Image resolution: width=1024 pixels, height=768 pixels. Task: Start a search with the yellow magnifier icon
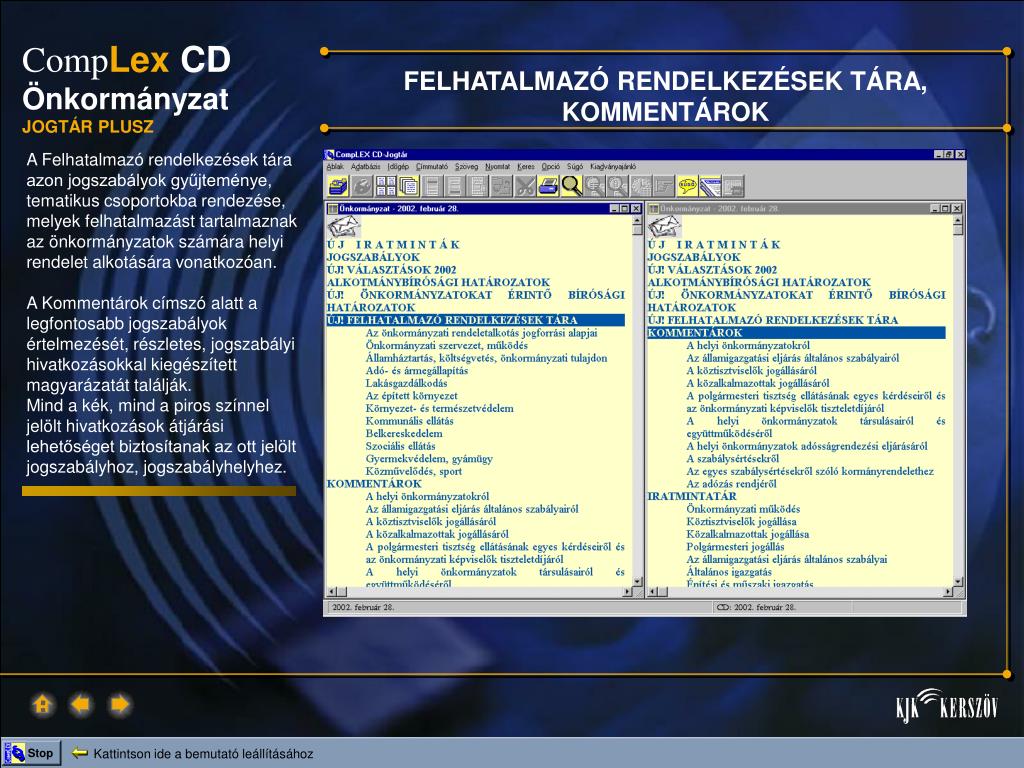click(x=571, y=186)
